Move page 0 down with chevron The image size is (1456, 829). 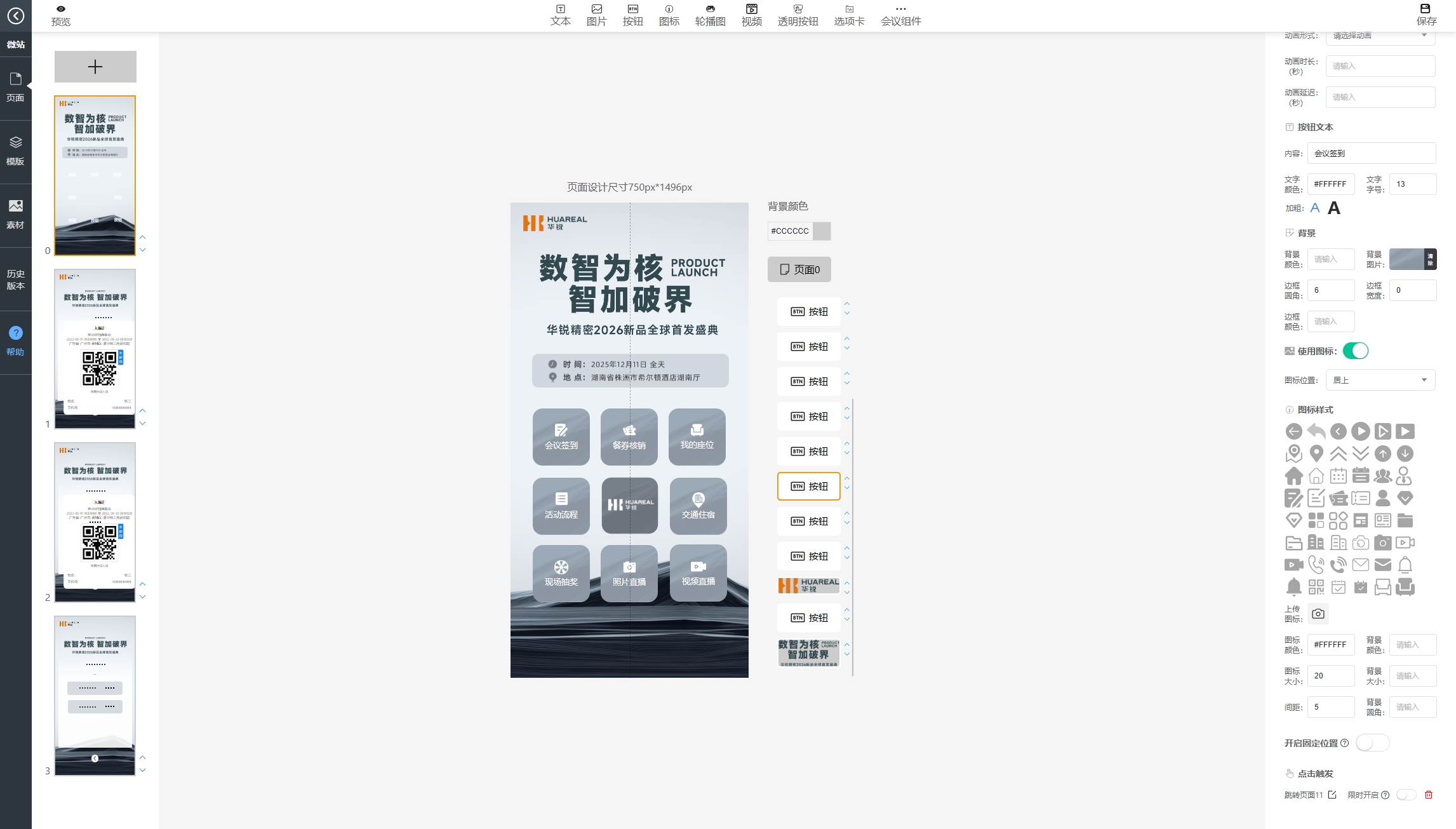[143, 250]
